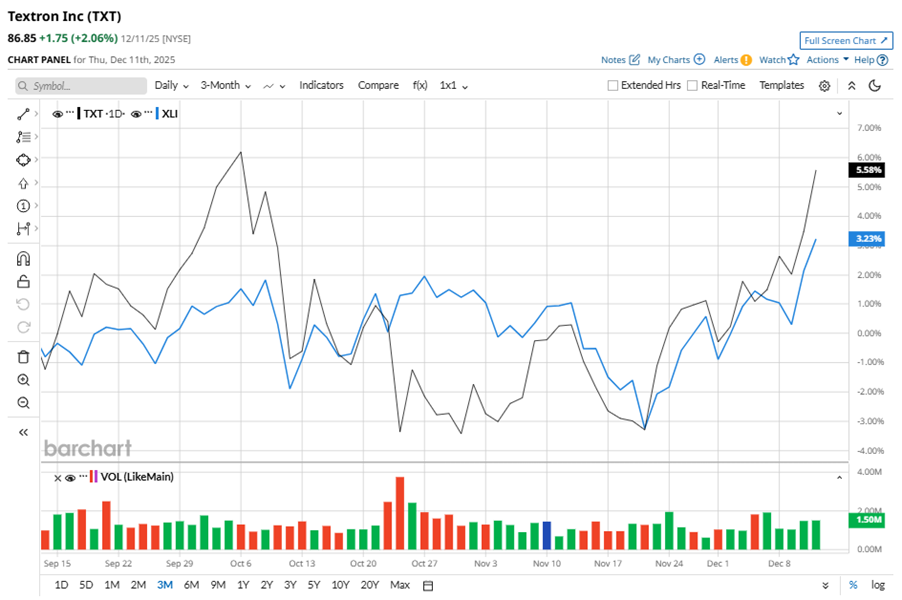Select the shapes drawing tool
Image resolution: width=902 pixels, height=600 pixels.
pyautogui.click(x=23, y=160)
